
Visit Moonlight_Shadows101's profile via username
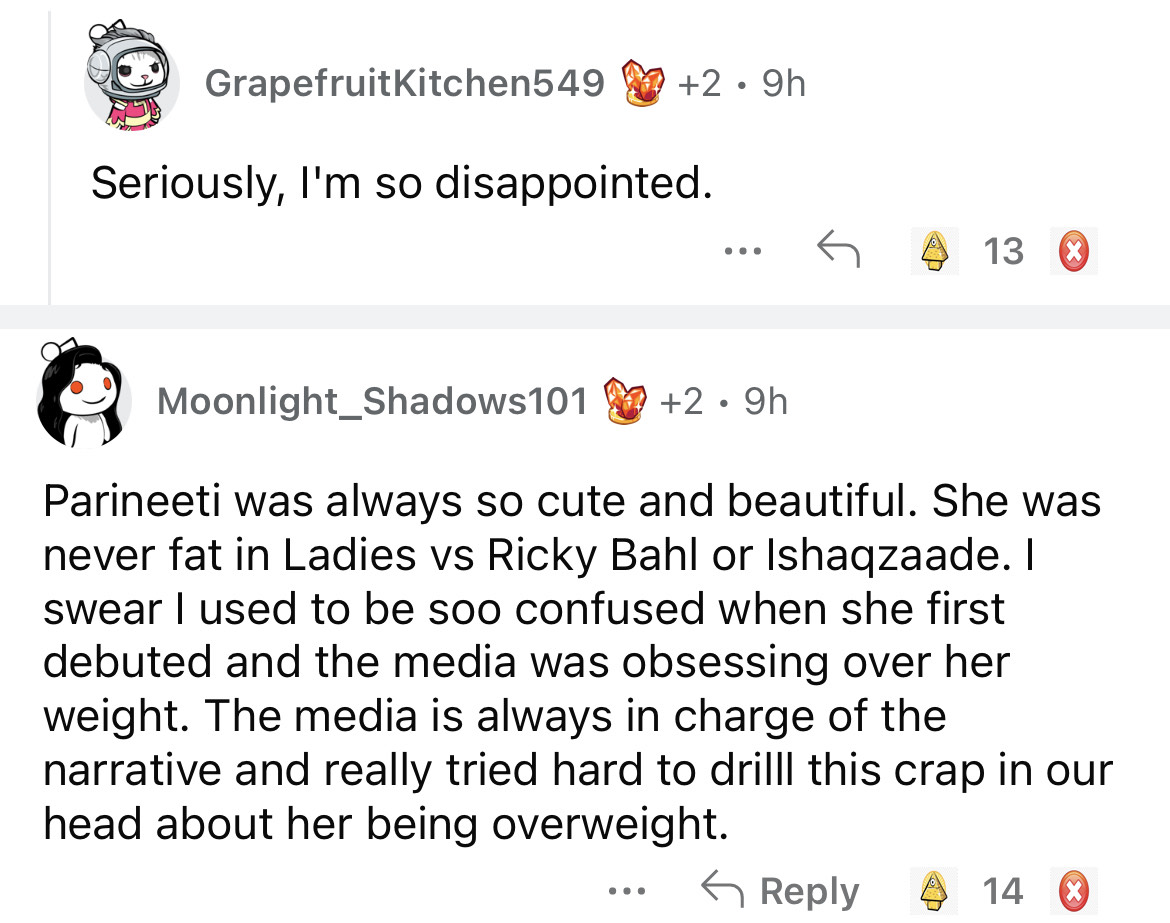372,402
